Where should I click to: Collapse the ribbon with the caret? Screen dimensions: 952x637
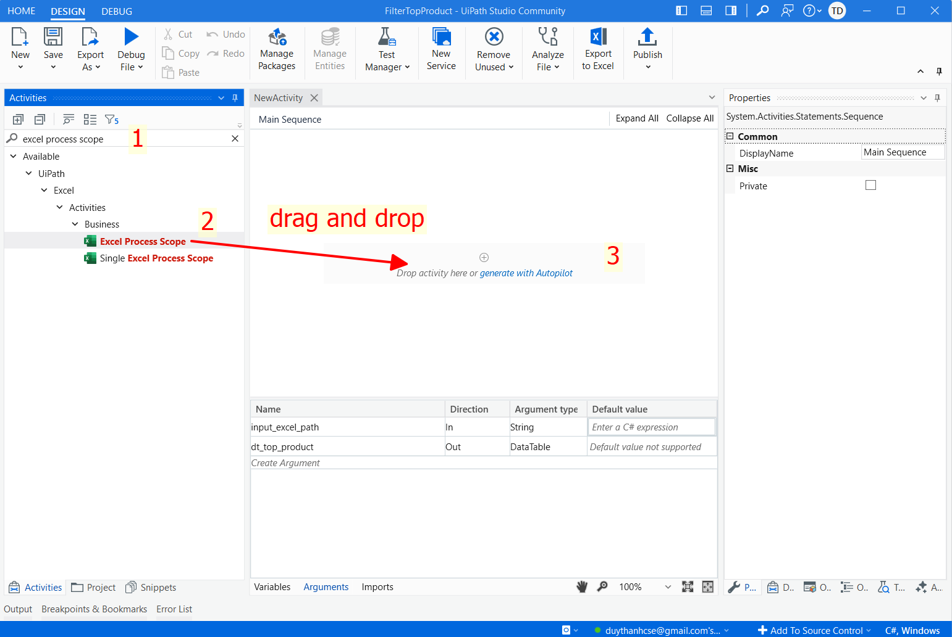920,72
